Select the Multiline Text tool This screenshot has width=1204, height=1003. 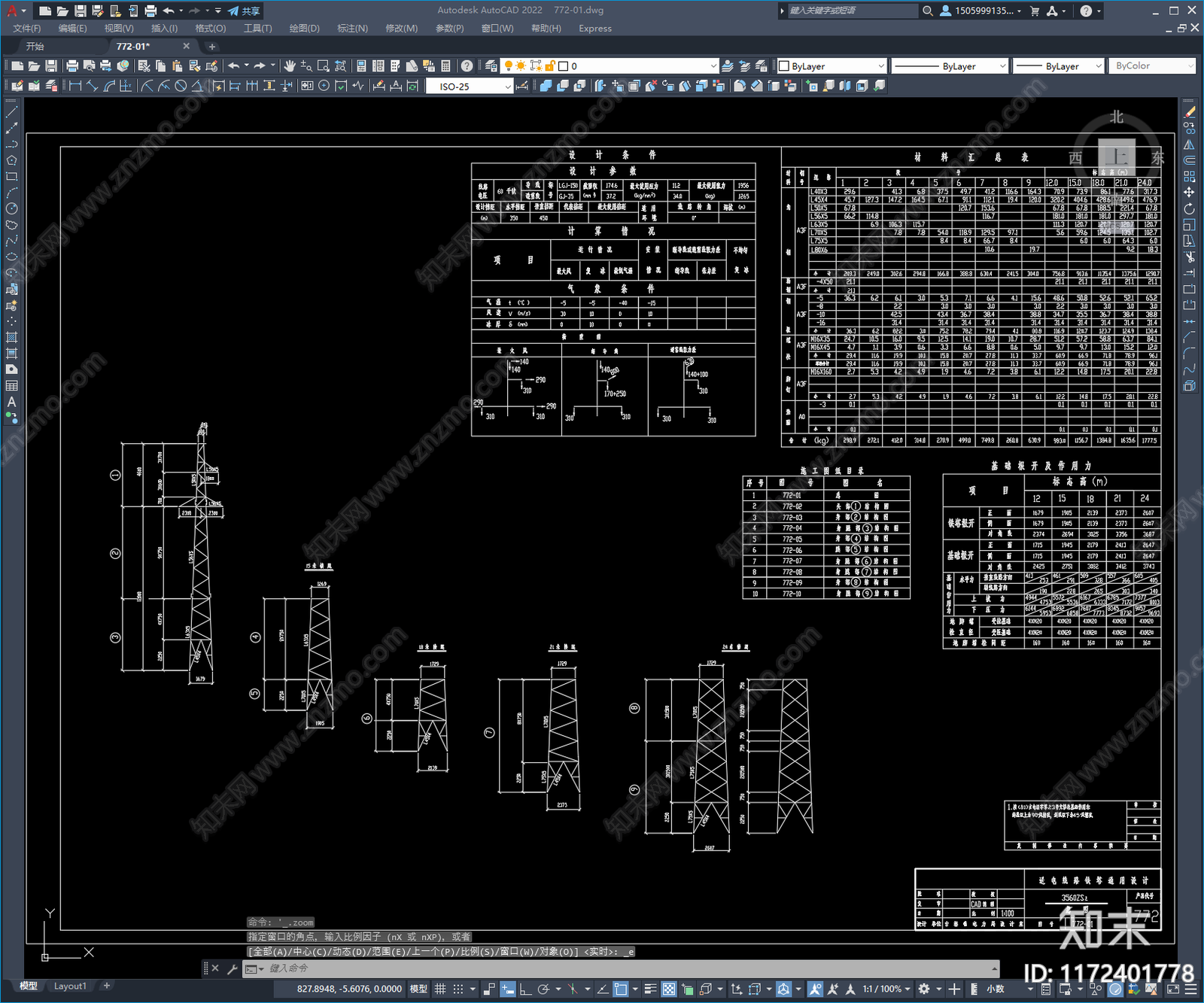pyautogui.click(x=11, y=402)
